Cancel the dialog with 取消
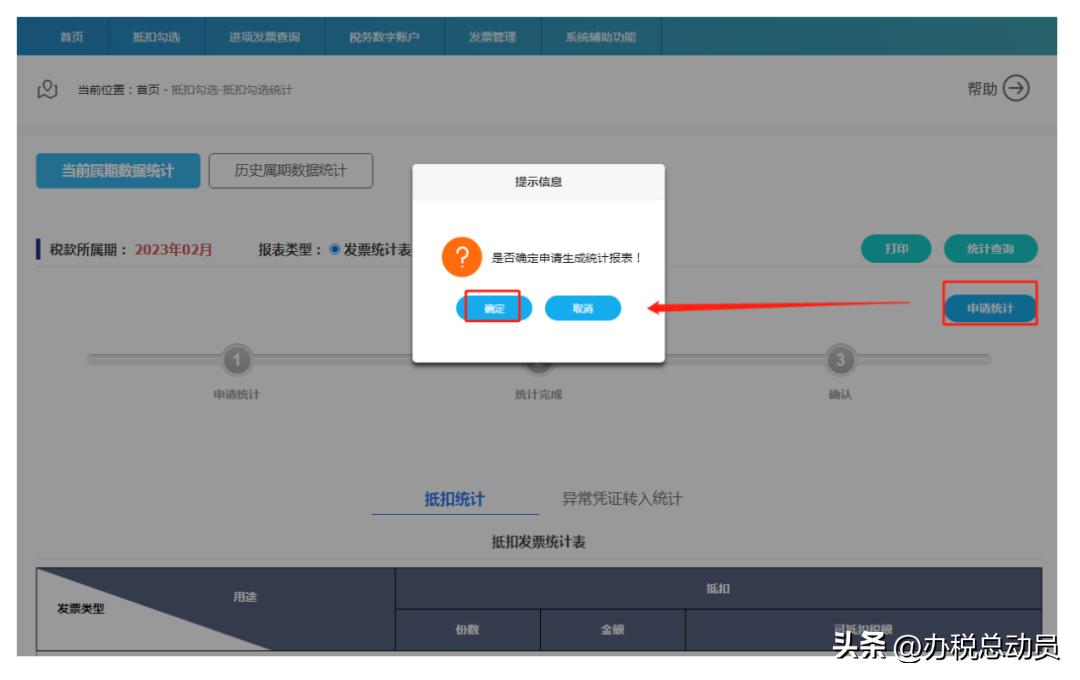Image resolution: width=1080 pixels, height=680 pixels. coord(585,309)
